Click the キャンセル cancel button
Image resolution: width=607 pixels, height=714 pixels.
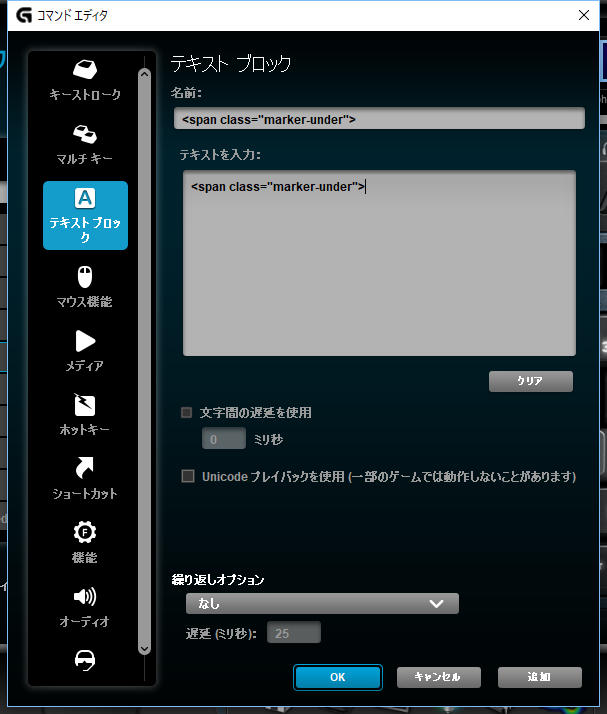coord(439,678)
